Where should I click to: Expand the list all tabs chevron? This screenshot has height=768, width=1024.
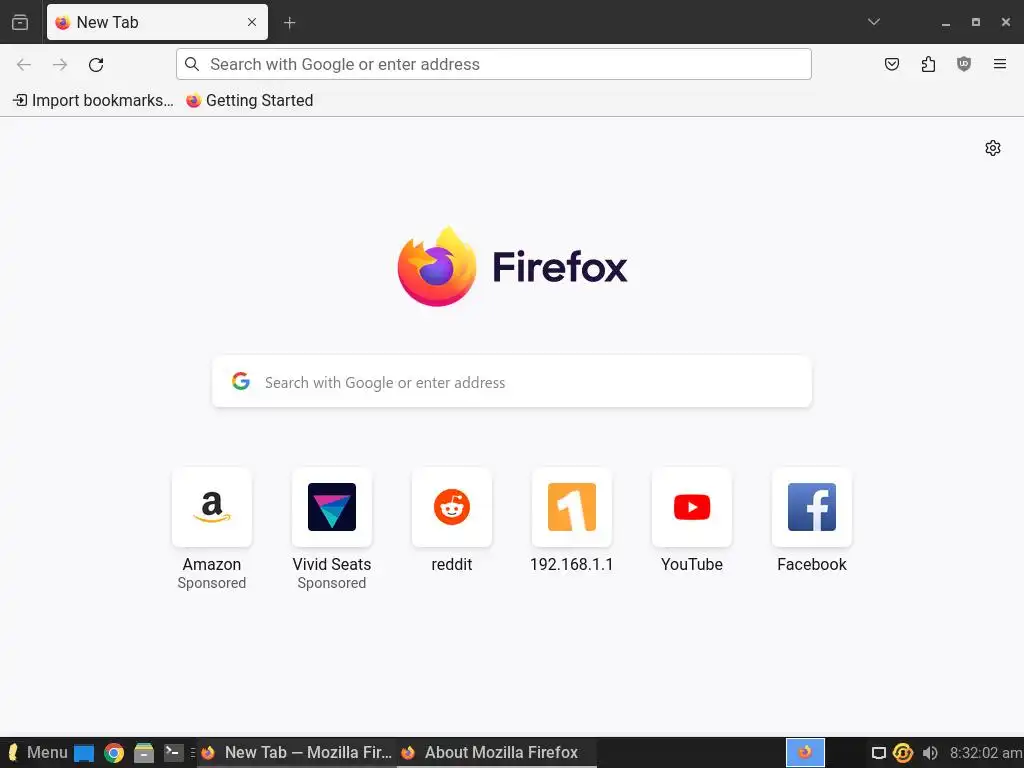pos(874,22)
